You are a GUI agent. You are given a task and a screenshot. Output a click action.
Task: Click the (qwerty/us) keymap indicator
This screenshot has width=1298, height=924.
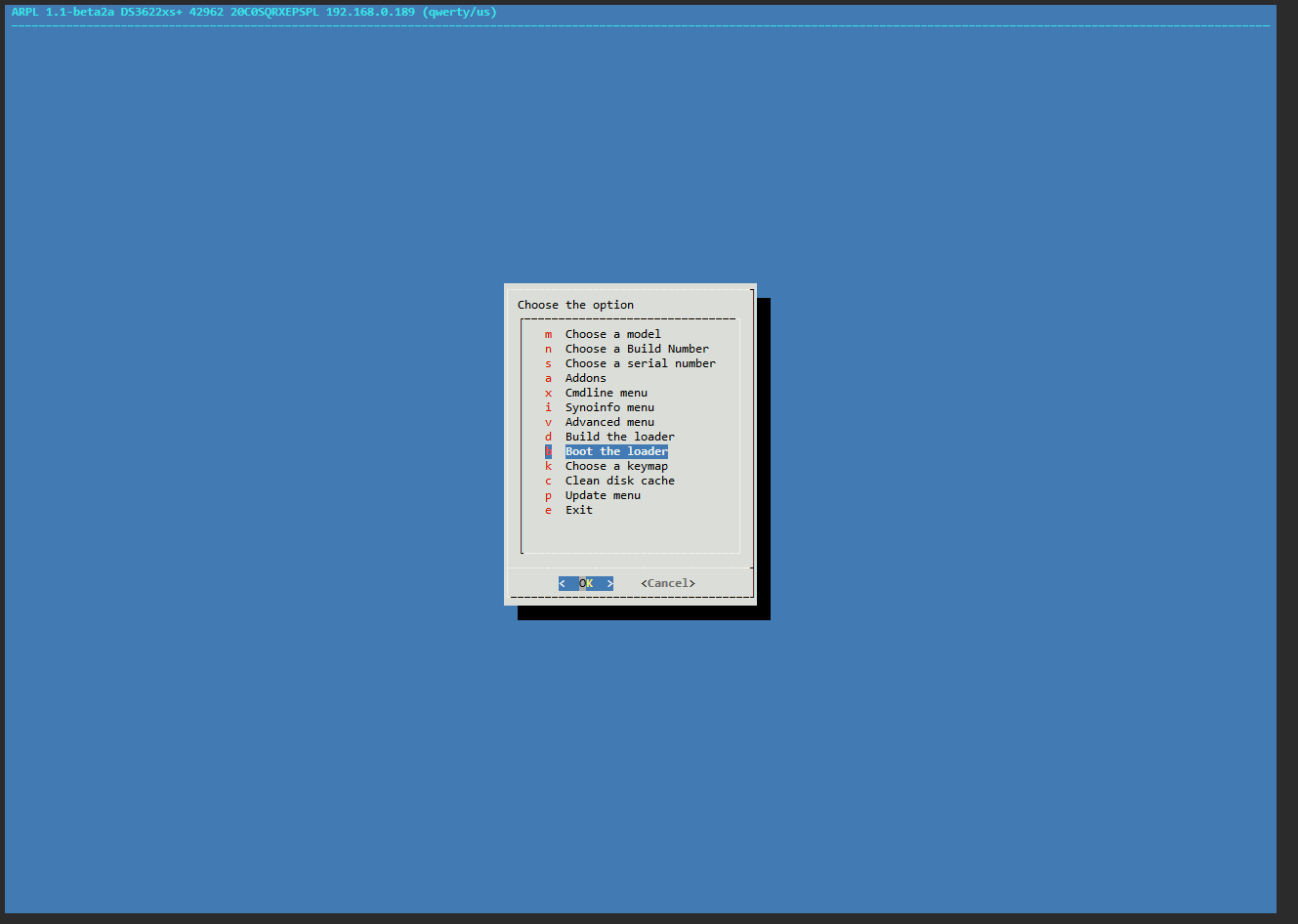click(459, 12)
